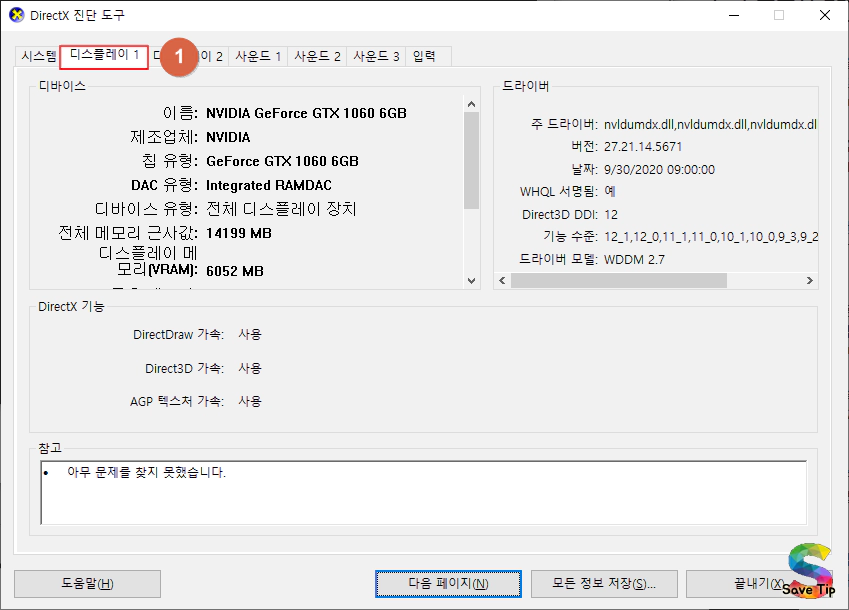Minimize the DirectX 진단 도구 window
Screen dimensions: 849x610
click(734, 15)
